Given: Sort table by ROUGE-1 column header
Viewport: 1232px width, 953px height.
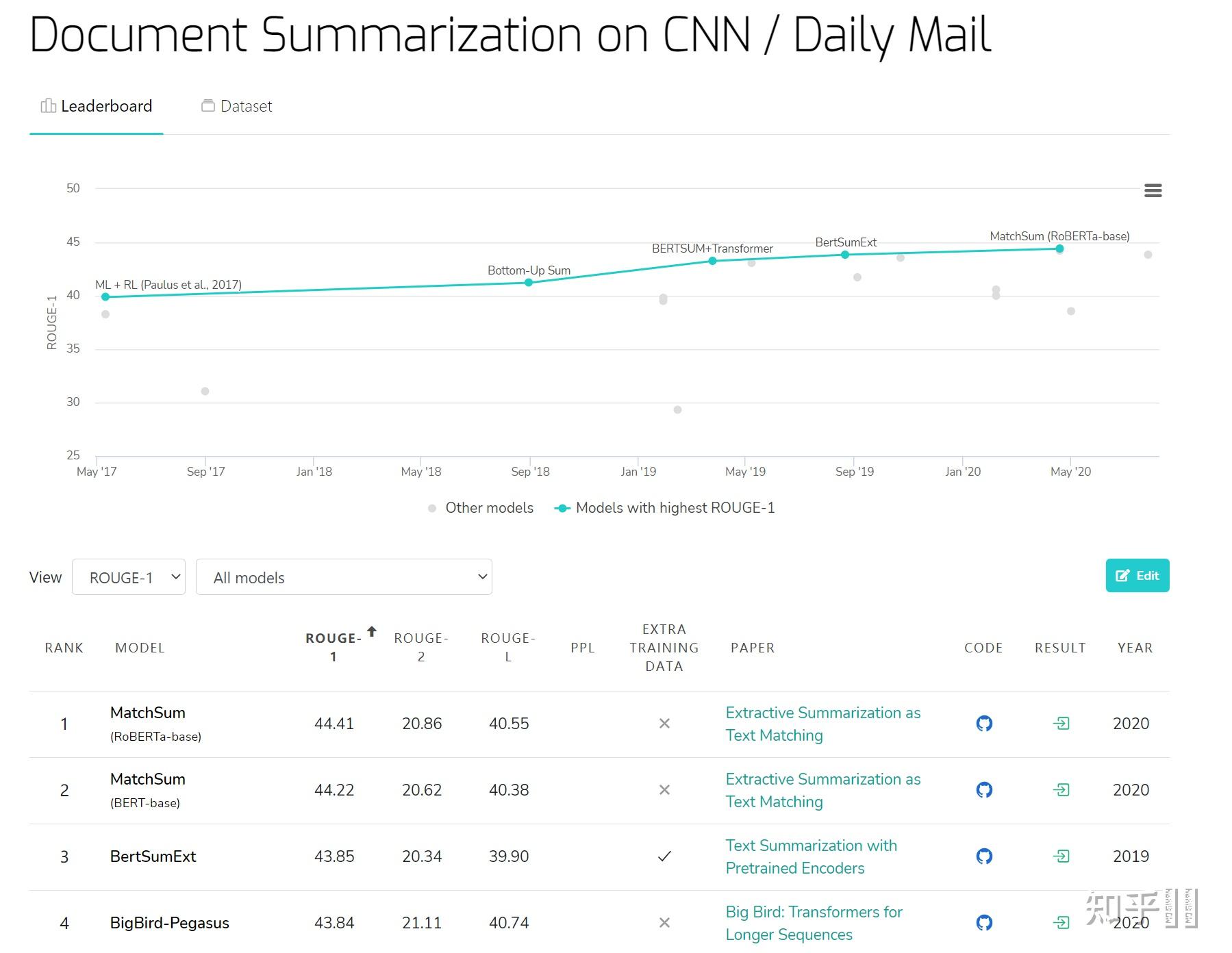Looking at the screenshot, I should coord(334,647).
